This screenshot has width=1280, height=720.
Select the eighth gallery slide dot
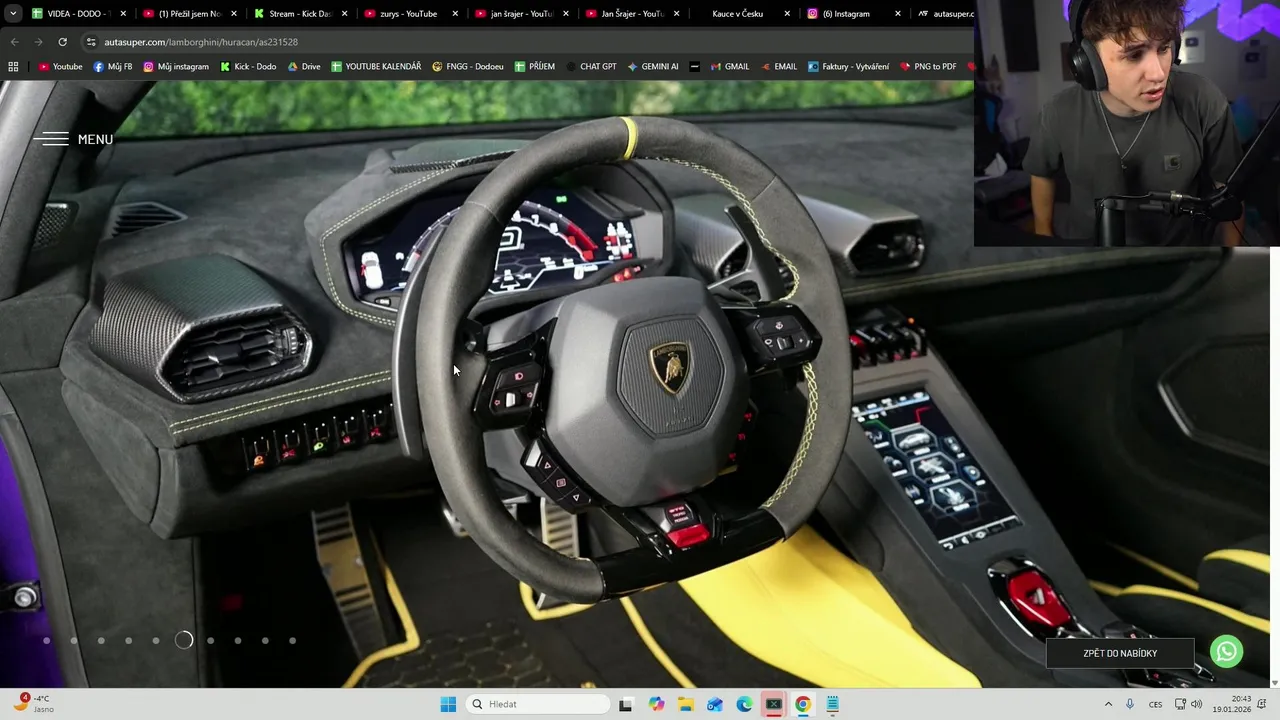238,640
